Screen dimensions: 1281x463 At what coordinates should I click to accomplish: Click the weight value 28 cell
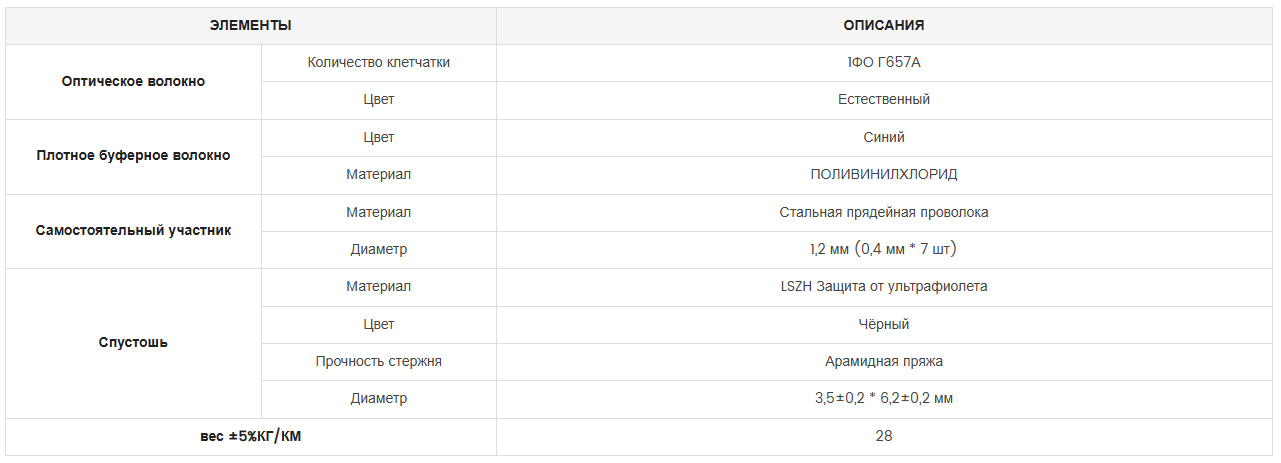(884, 437)
